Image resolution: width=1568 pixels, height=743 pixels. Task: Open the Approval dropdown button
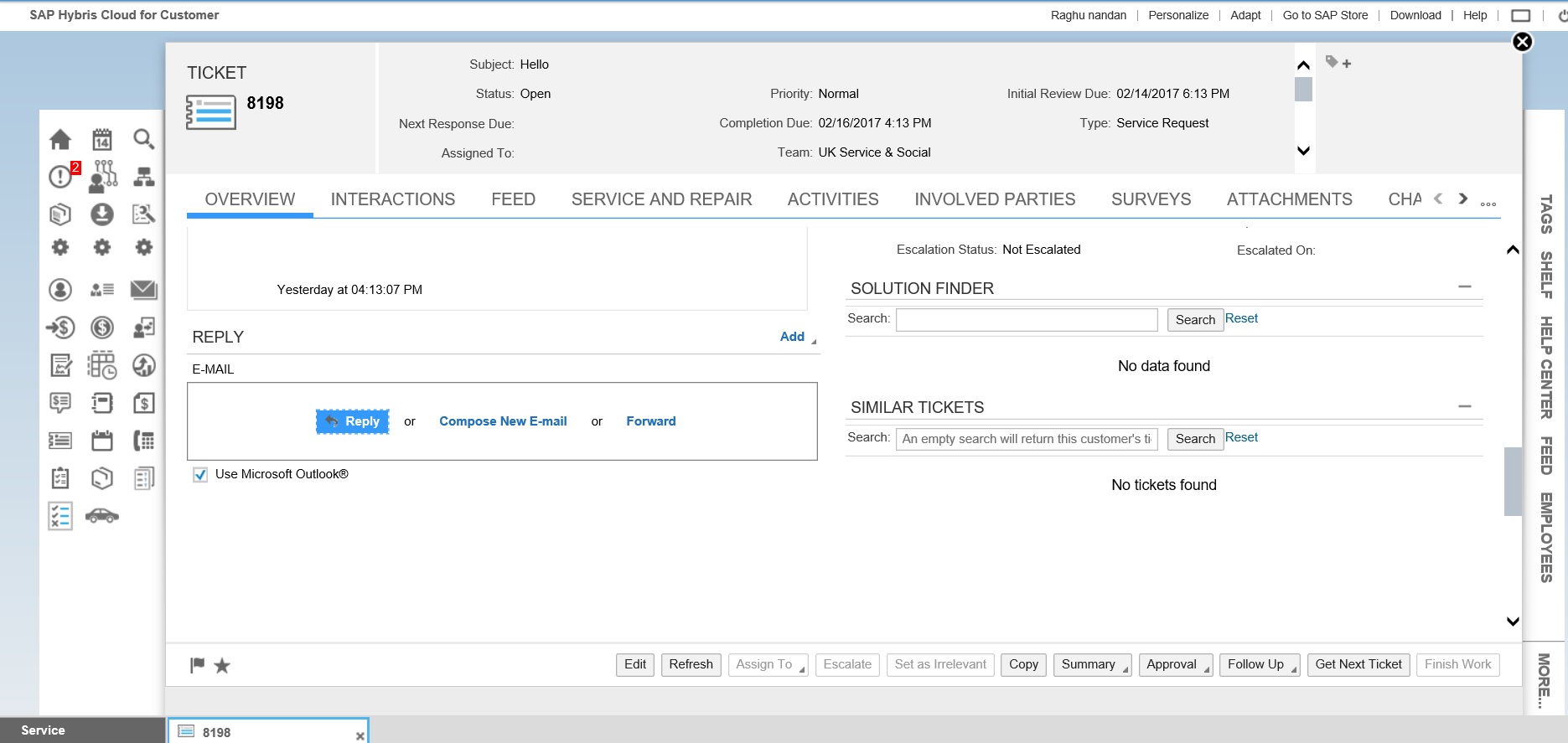click(1175, 664)
